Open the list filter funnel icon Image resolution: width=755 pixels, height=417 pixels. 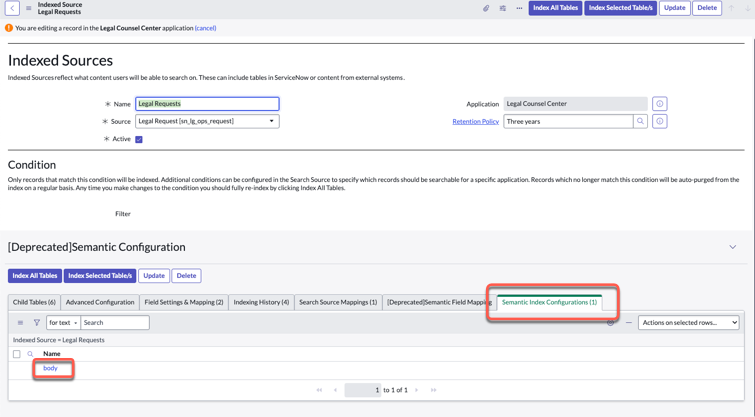pyautogui.click(x=37, y=323)
